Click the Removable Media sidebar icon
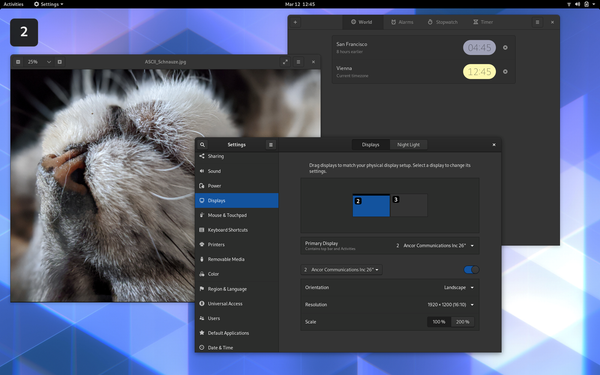 (202, 259)
